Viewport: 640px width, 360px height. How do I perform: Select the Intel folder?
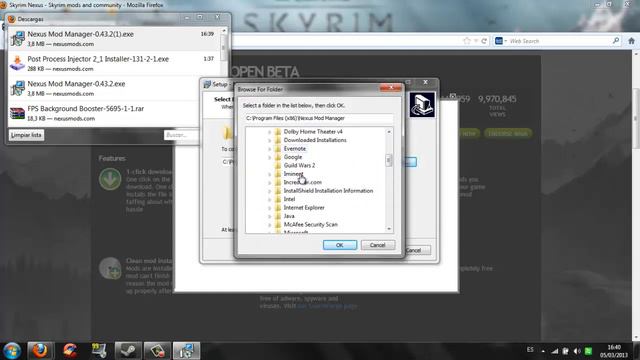point(289,199)
